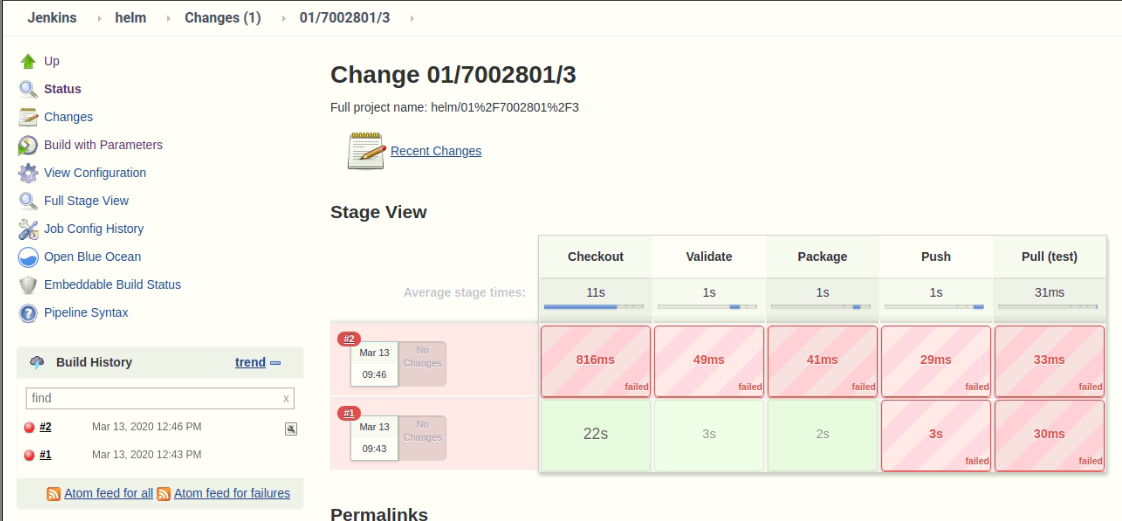This screenshot has height=521, width=1122.
Task: Focus the build history find field
Action: [160, 398]
